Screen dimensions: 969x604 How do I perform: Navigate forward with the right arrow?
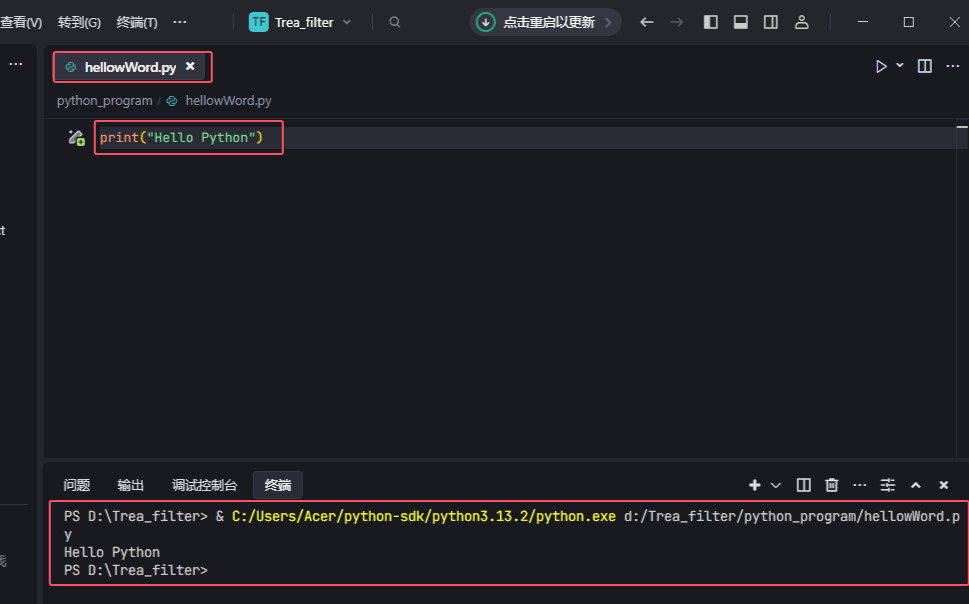677,22
